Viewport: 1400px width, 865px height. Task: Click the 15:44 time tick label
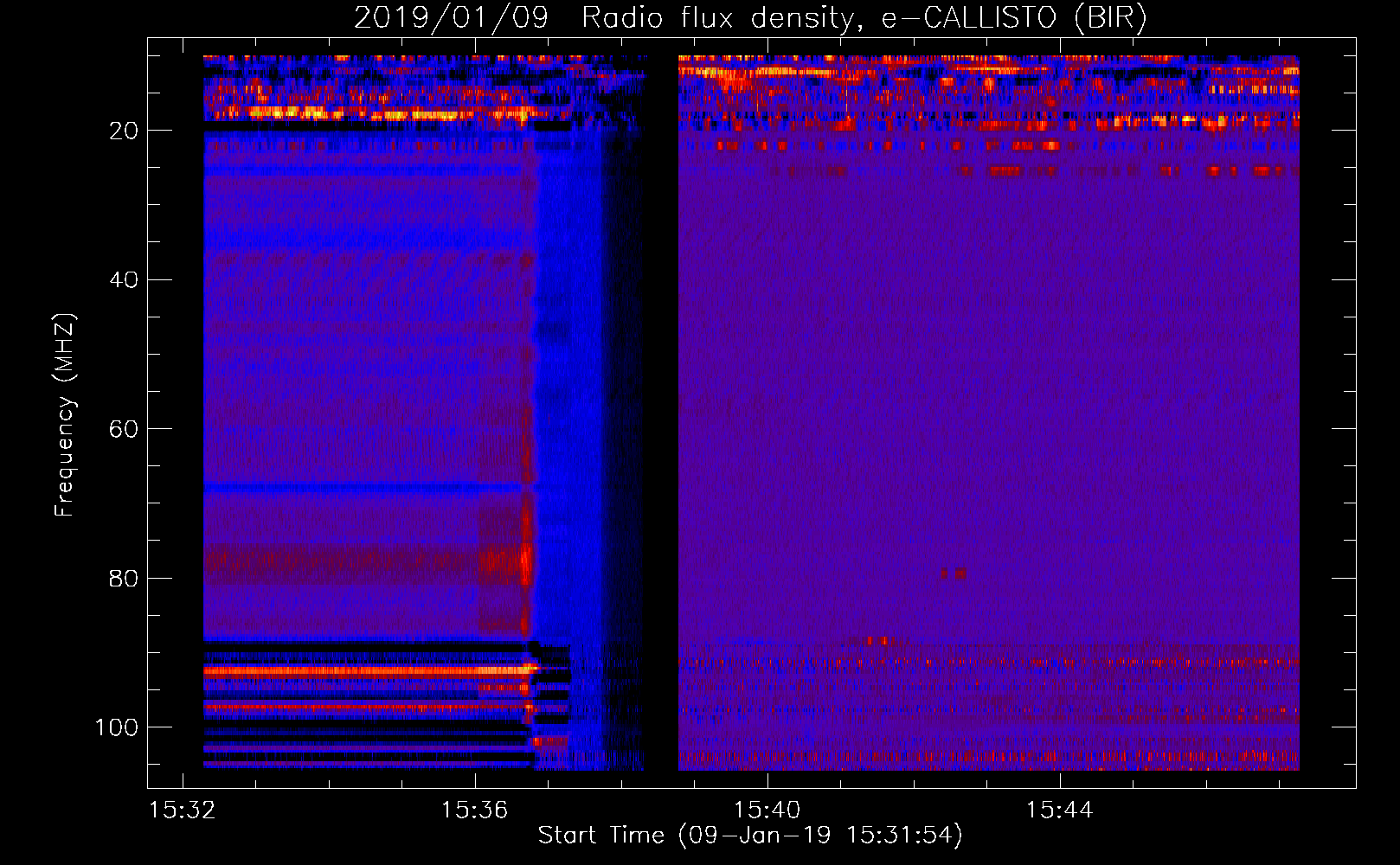point(1059,811)
